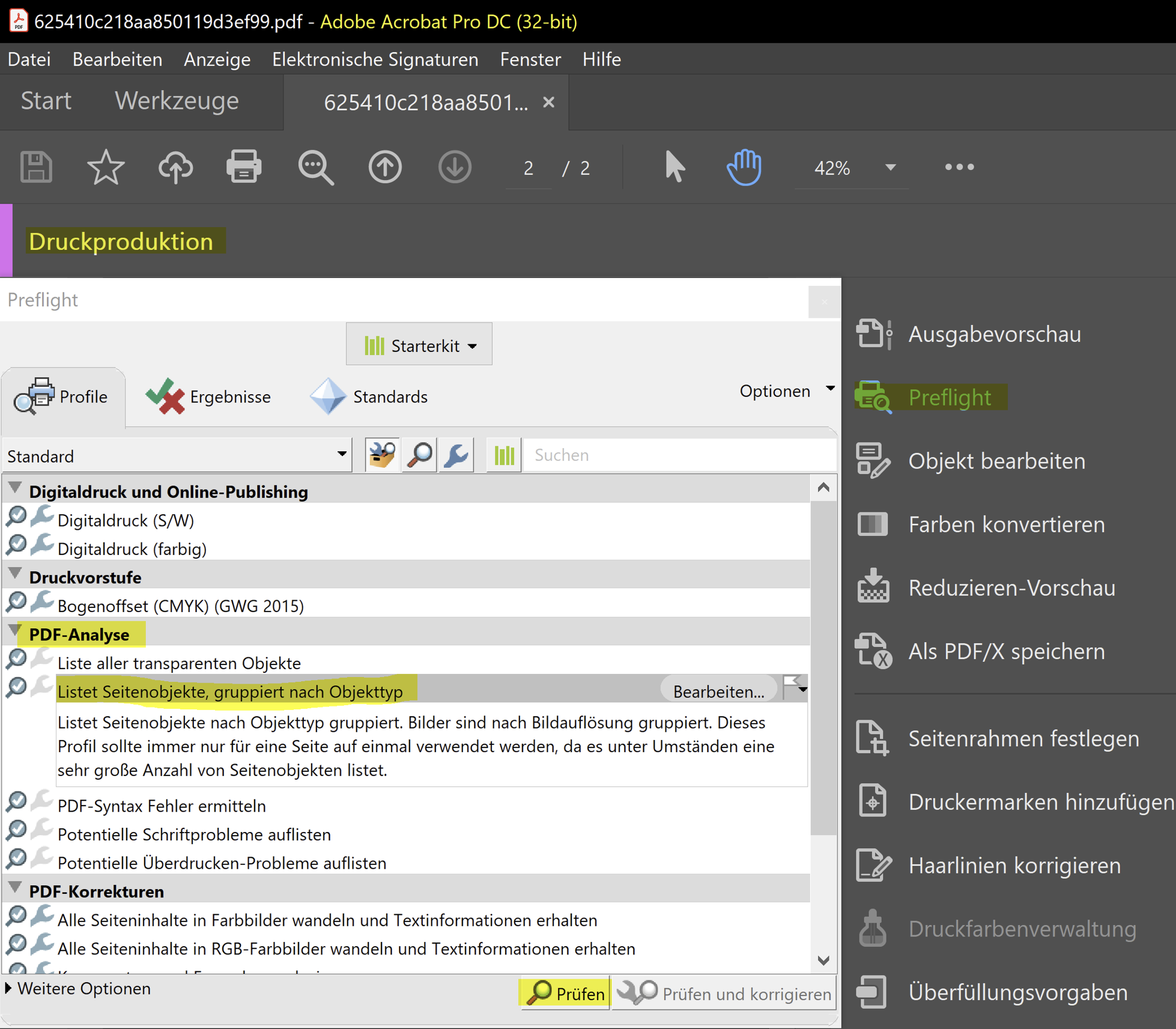Click the Suchen search field

pyautogui.click(x=679, y=455)
